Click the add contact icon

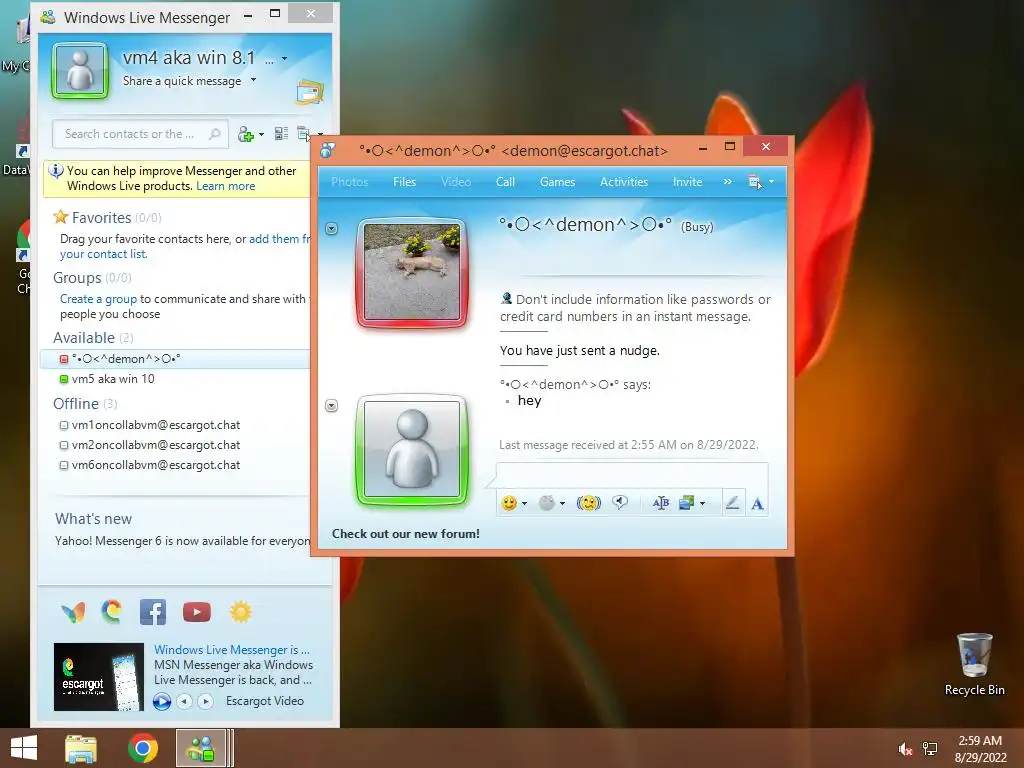click(x=246, y=134)
